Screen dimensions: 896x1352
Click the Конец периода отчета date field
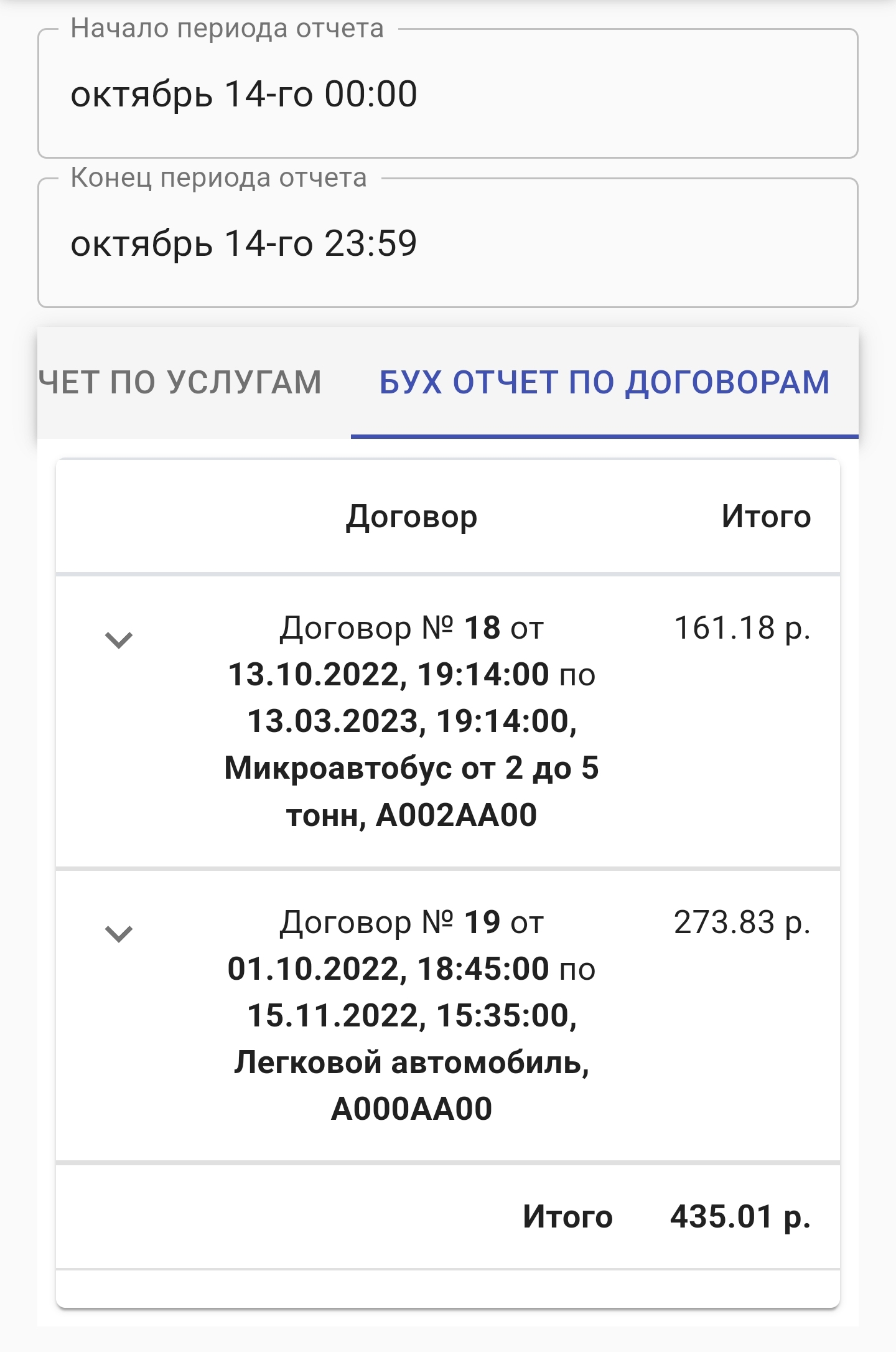pyautogui.click(x=447, y=244)
